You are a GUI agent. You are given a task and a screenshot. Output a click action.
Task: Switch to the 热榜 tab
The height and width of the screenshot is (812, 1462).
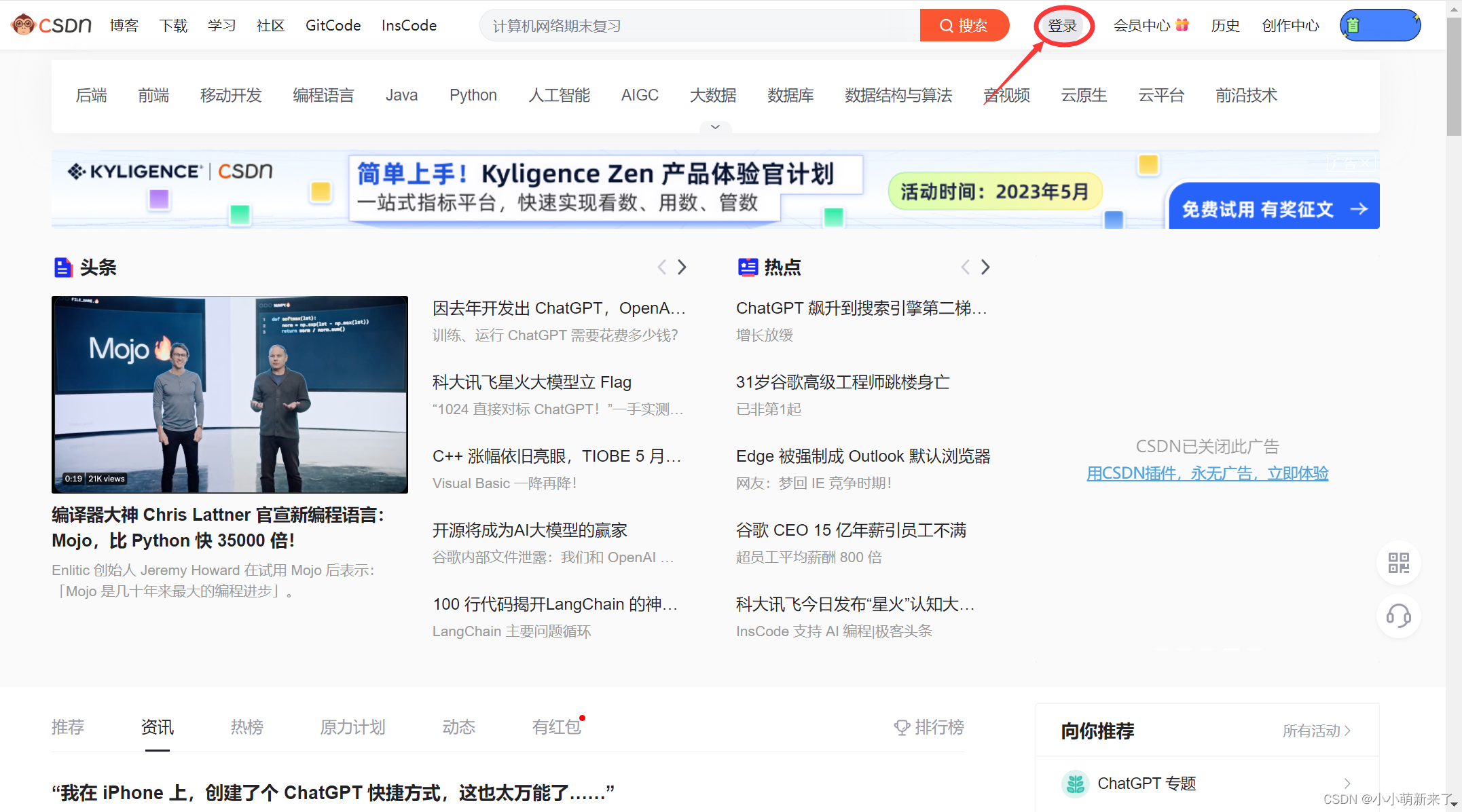(247, 727)
